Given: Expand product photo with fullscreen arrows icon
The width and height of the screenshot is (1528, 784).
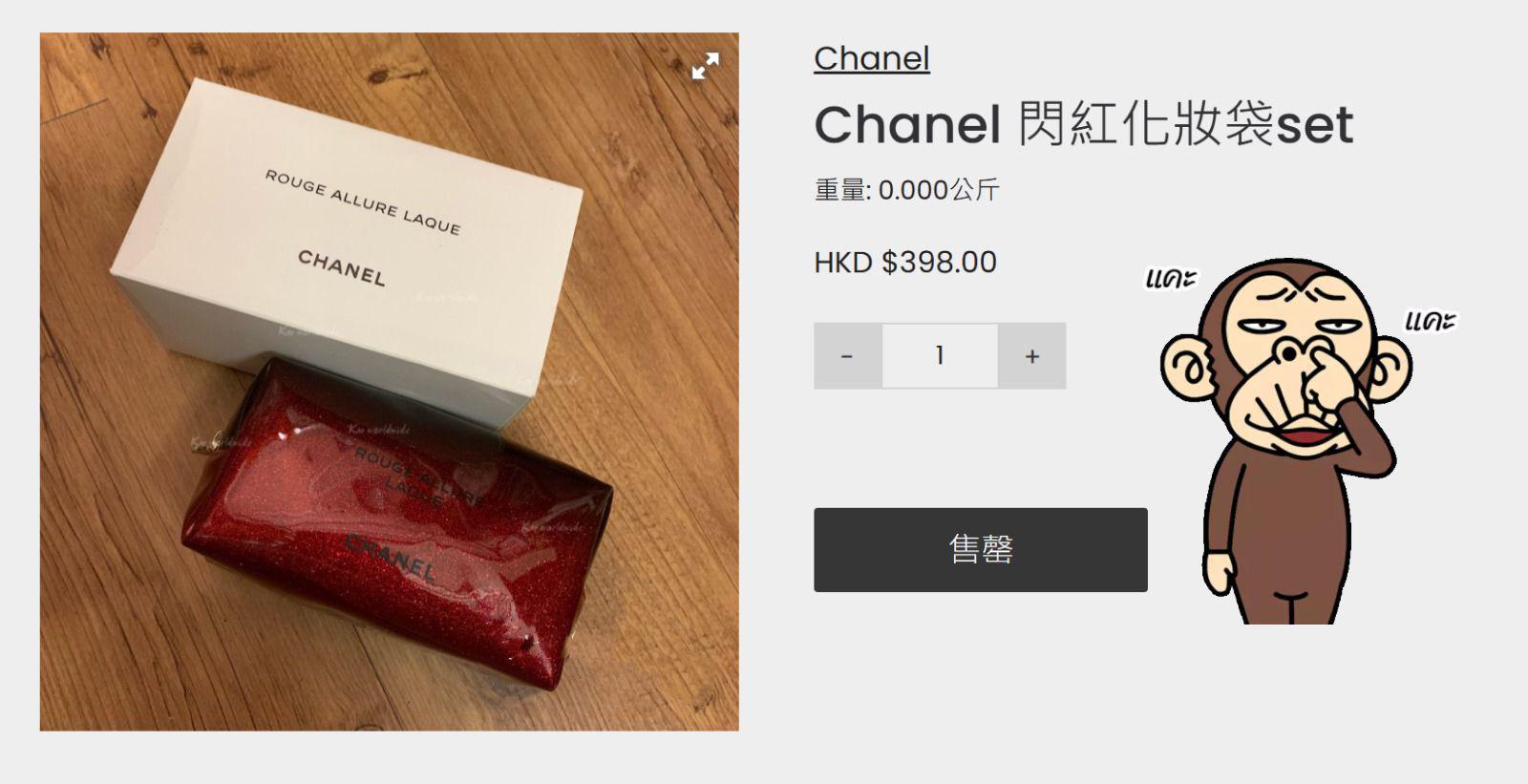Looking at the screenshot, I should tap(705, 66).
